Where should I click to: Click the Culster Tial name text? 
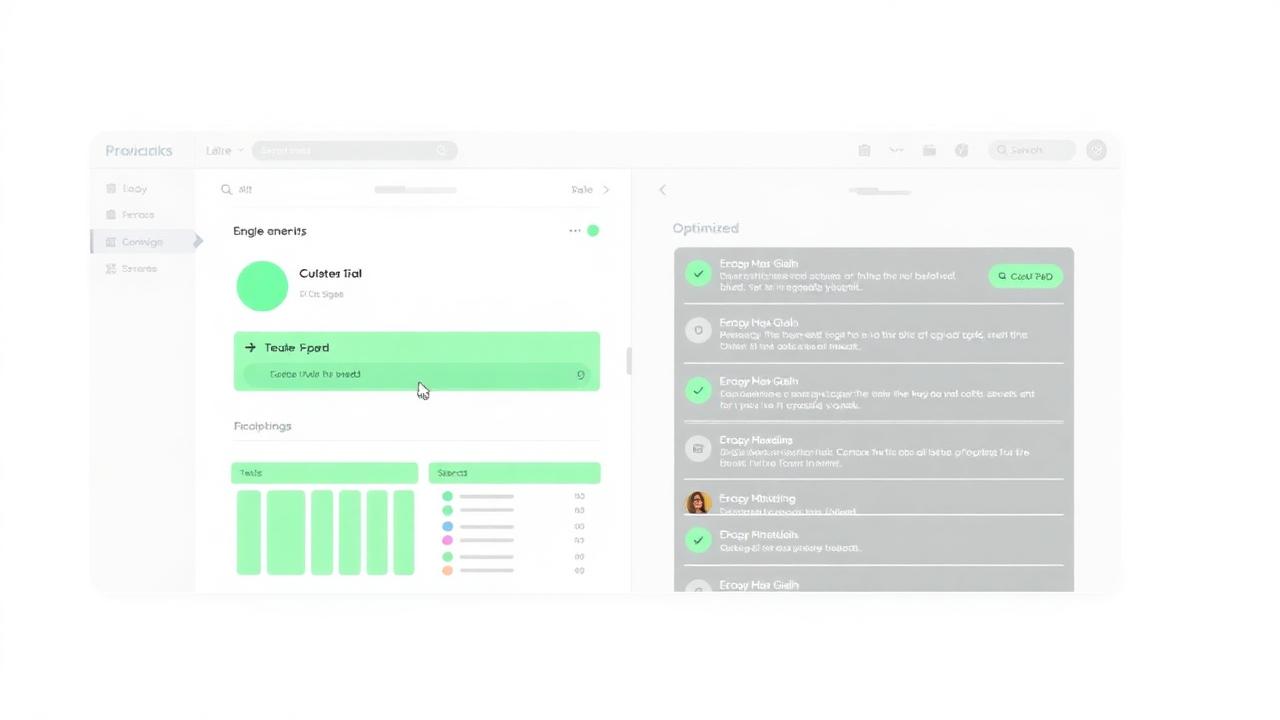(330, 273)
